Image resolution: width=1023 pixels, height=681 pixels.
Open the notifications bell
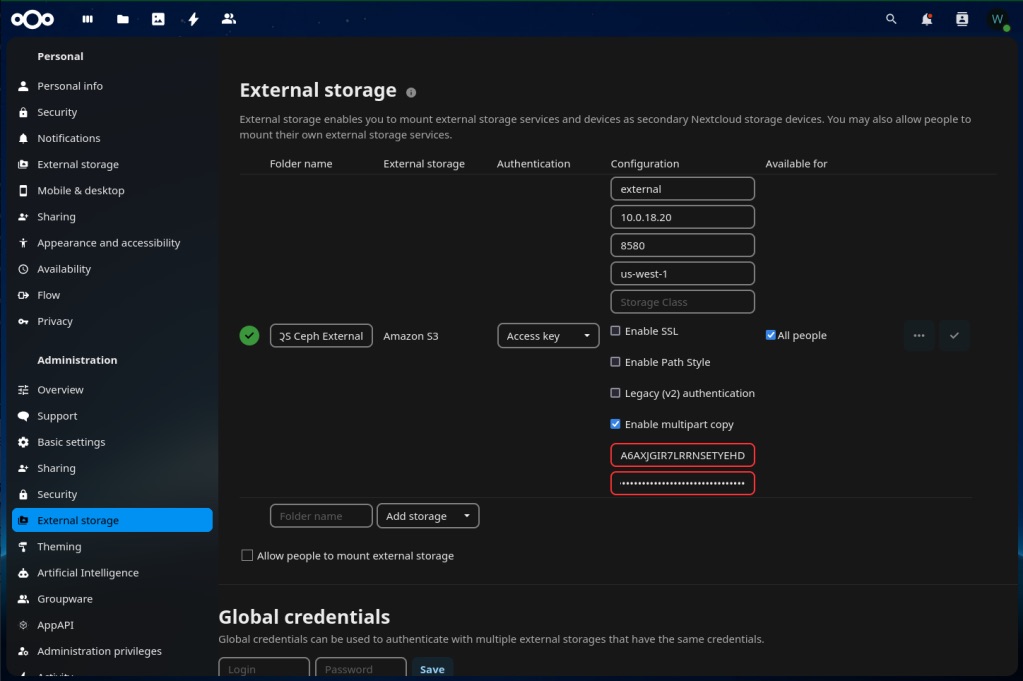coord(925,18)
